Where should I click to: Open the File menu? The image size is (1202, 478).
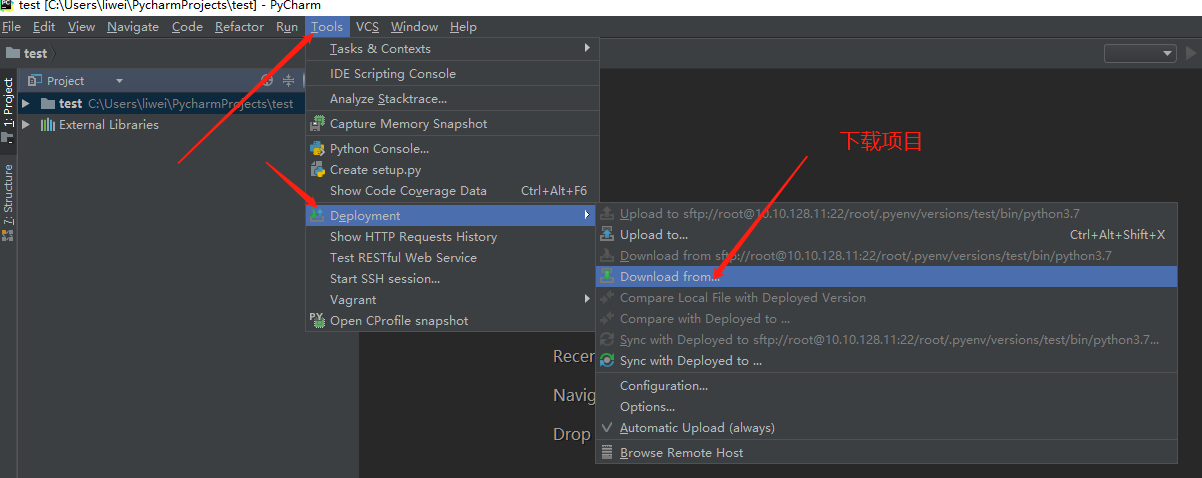[x=12, y=27]
